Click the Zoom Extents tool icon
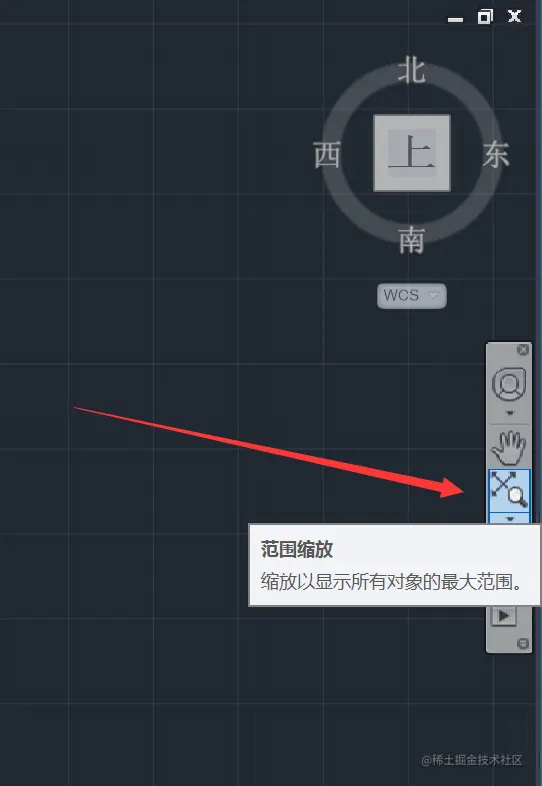542x786 pixels. (x=509, y=490)
